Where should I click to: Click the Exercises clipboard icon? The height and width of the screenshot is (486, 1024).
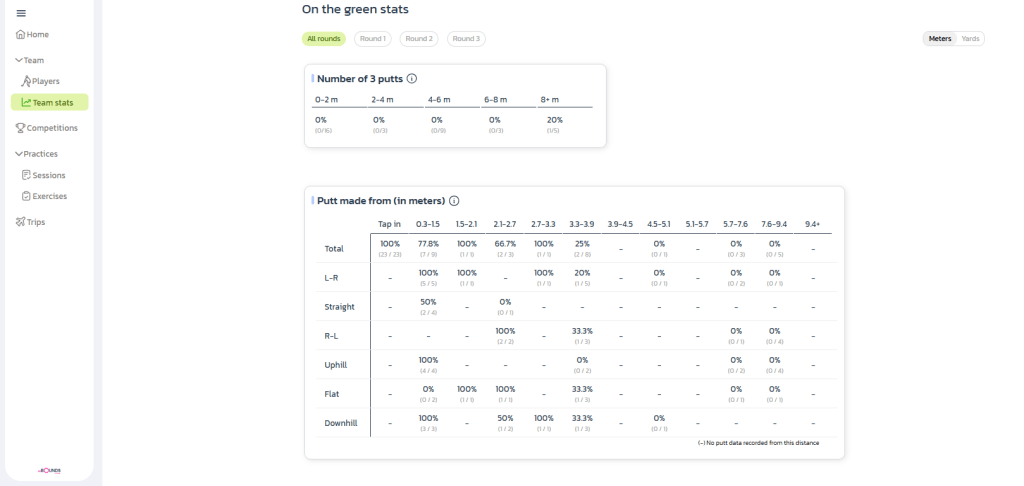point(26,196)
